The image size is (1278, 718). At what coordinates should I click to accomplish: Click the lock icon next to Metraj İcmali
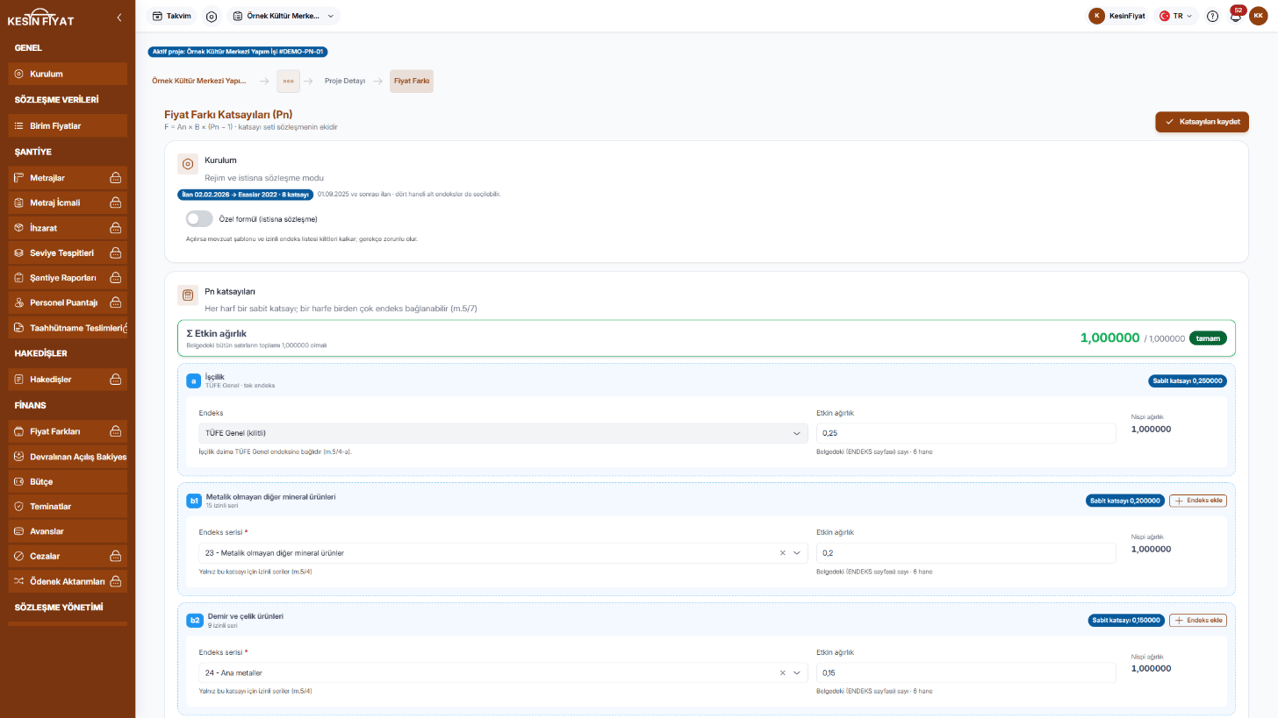[116, 203]
